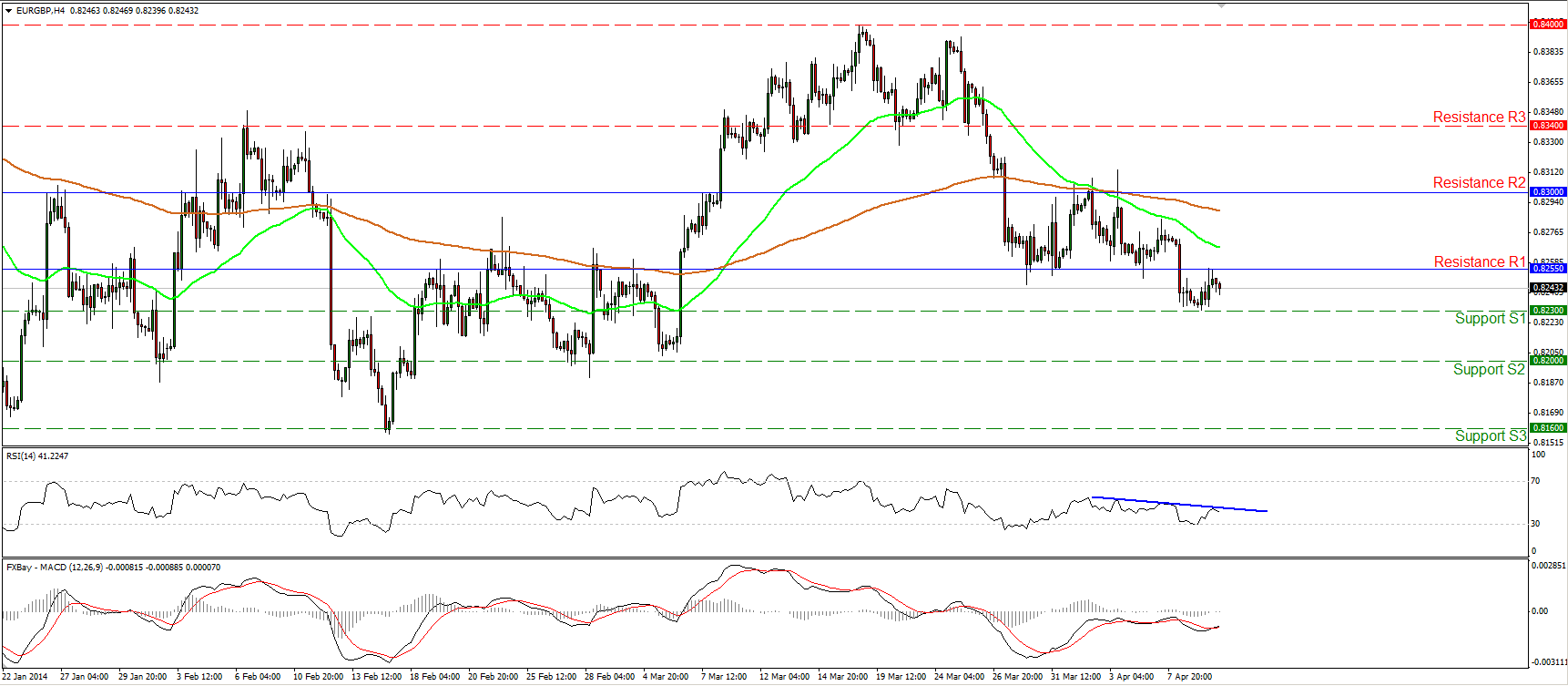Click the 7 Apr 20:00 date on time axis

1190,677
